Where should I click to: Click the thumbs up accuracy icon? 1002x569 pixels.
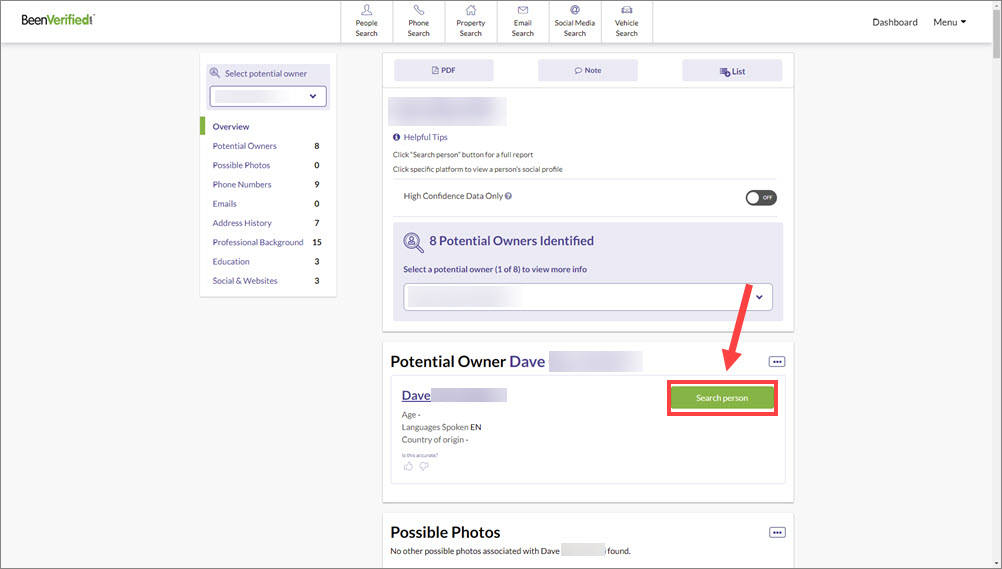408,466
